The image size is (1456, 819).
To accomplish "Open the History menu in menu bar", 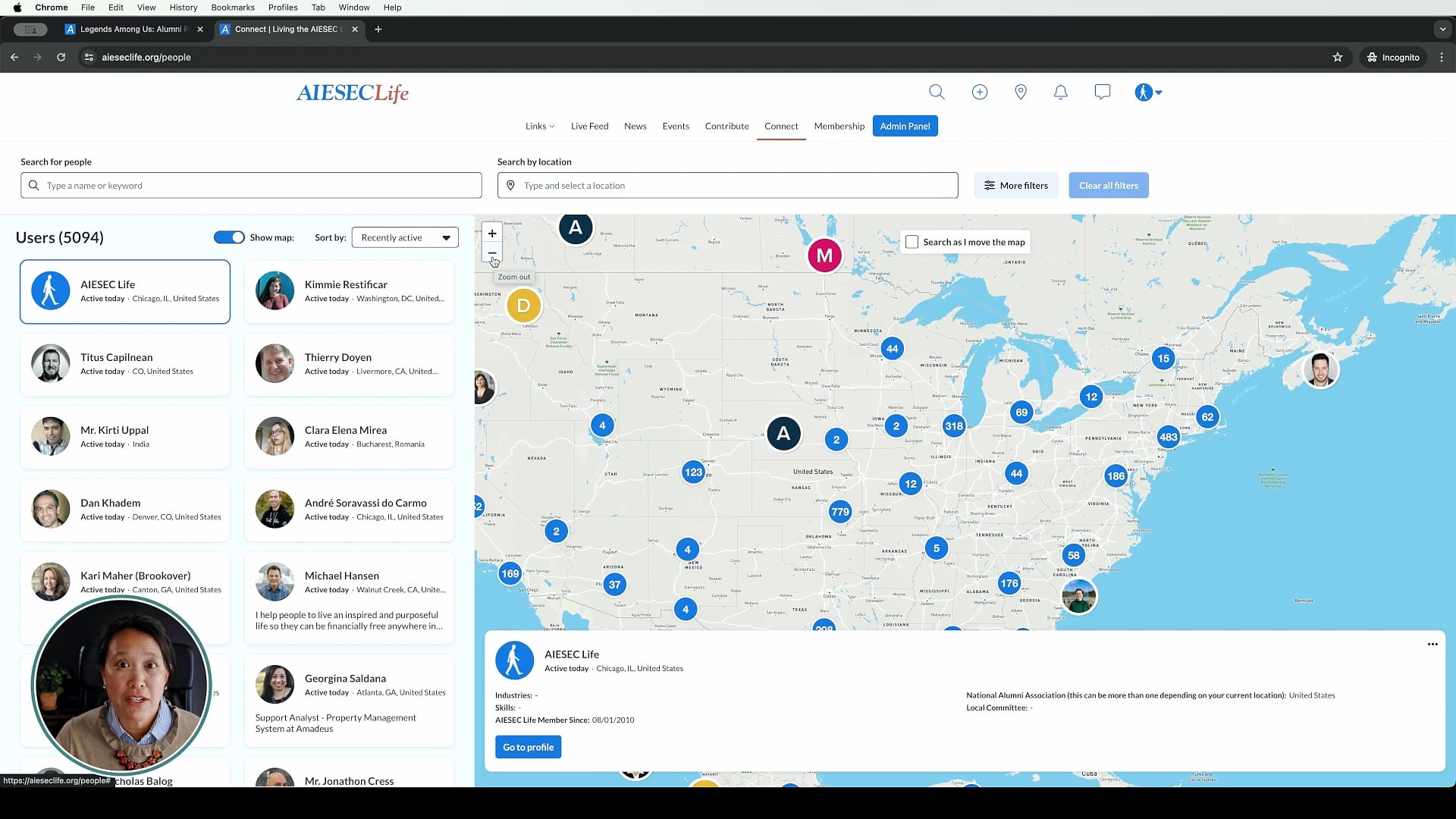I will pyautogui.click(x=183, y=8).
